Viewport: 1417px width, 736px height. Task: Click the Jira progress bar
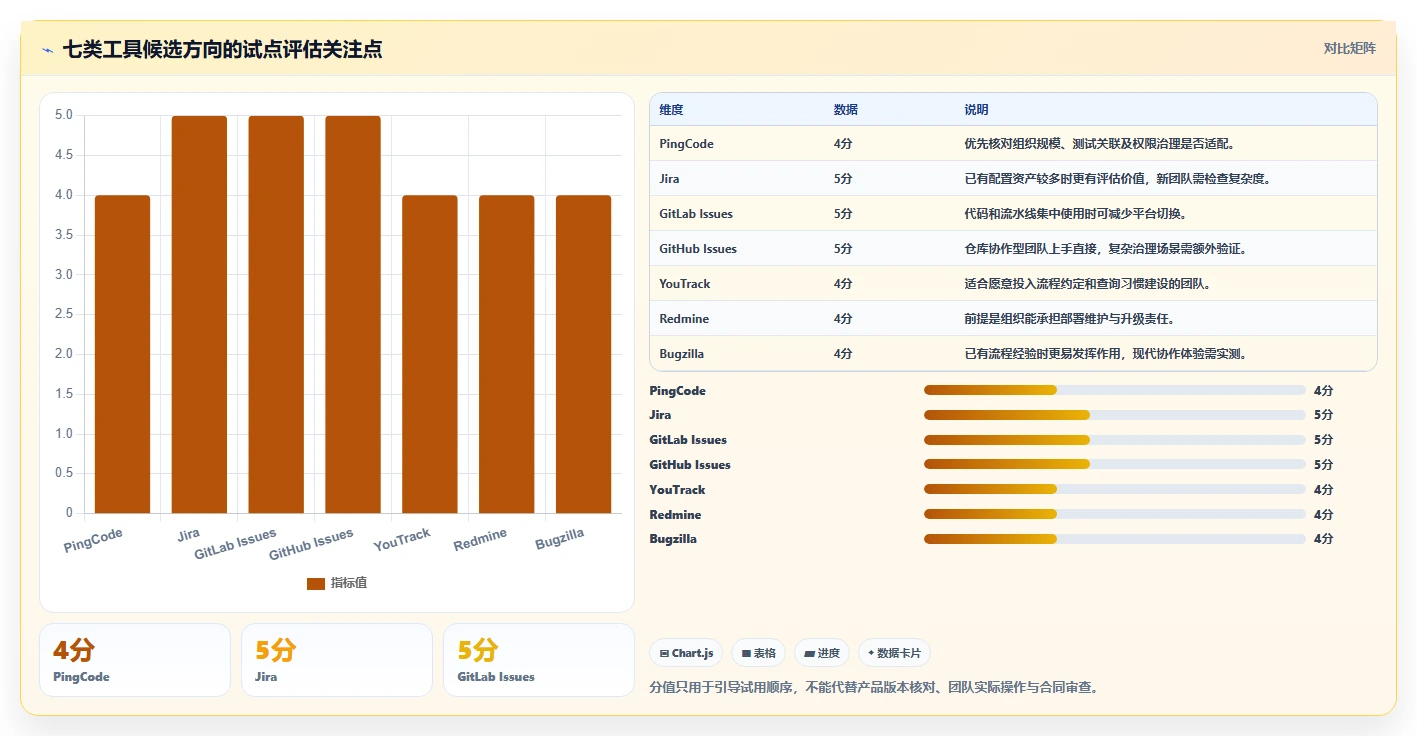[x=1115, y=414]
